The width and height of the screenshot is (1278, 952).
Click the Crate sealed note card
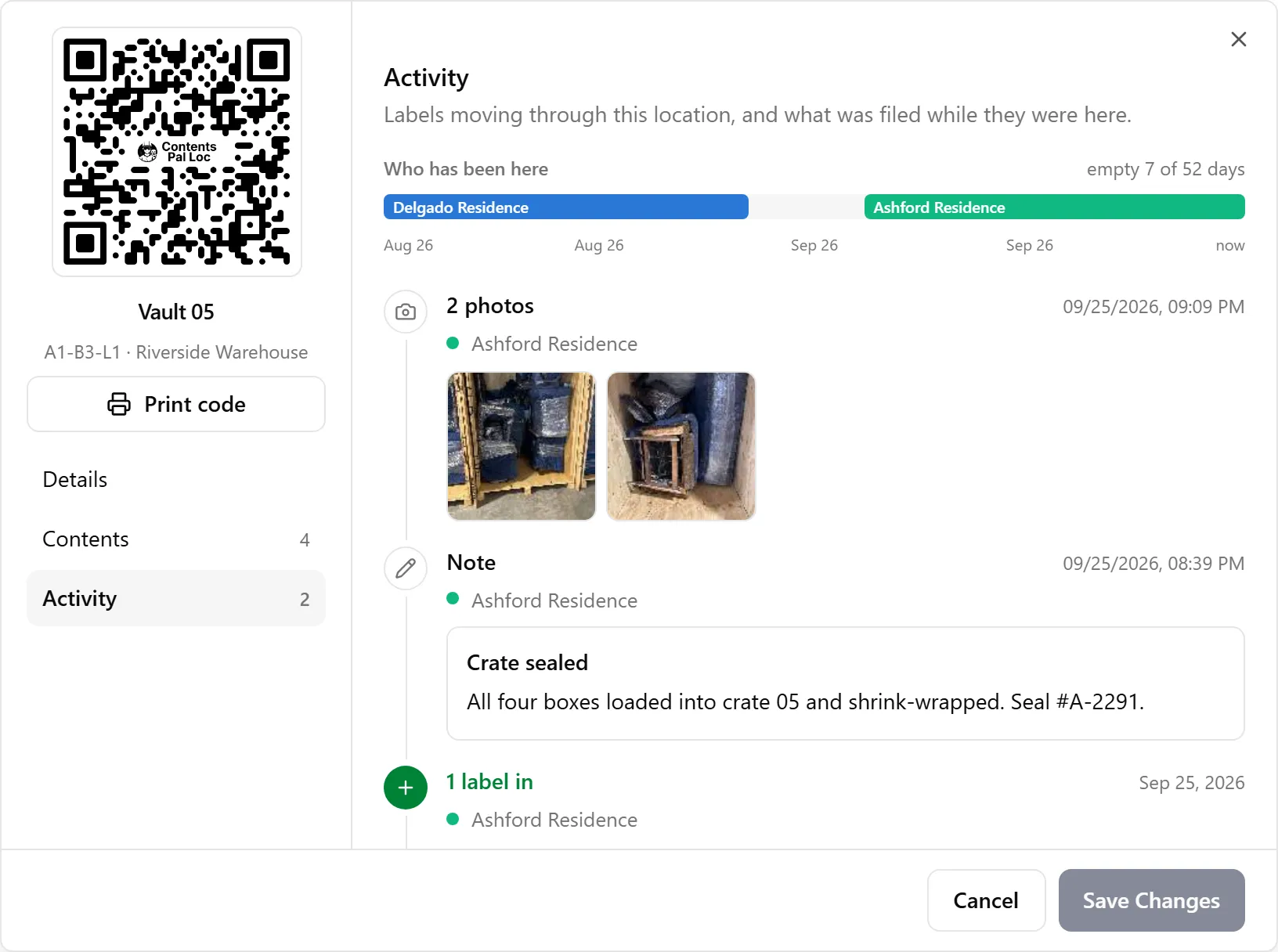click(x=846, y=683)
